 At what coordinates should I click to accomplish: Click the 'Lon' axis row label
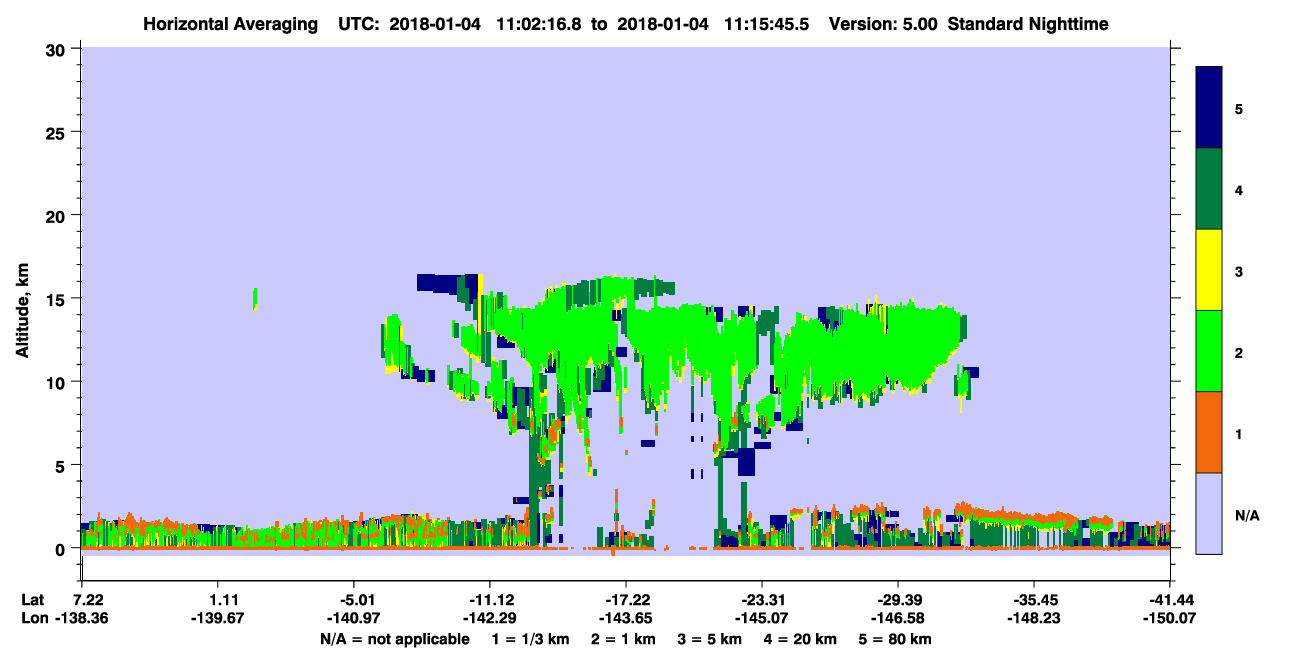34,618
